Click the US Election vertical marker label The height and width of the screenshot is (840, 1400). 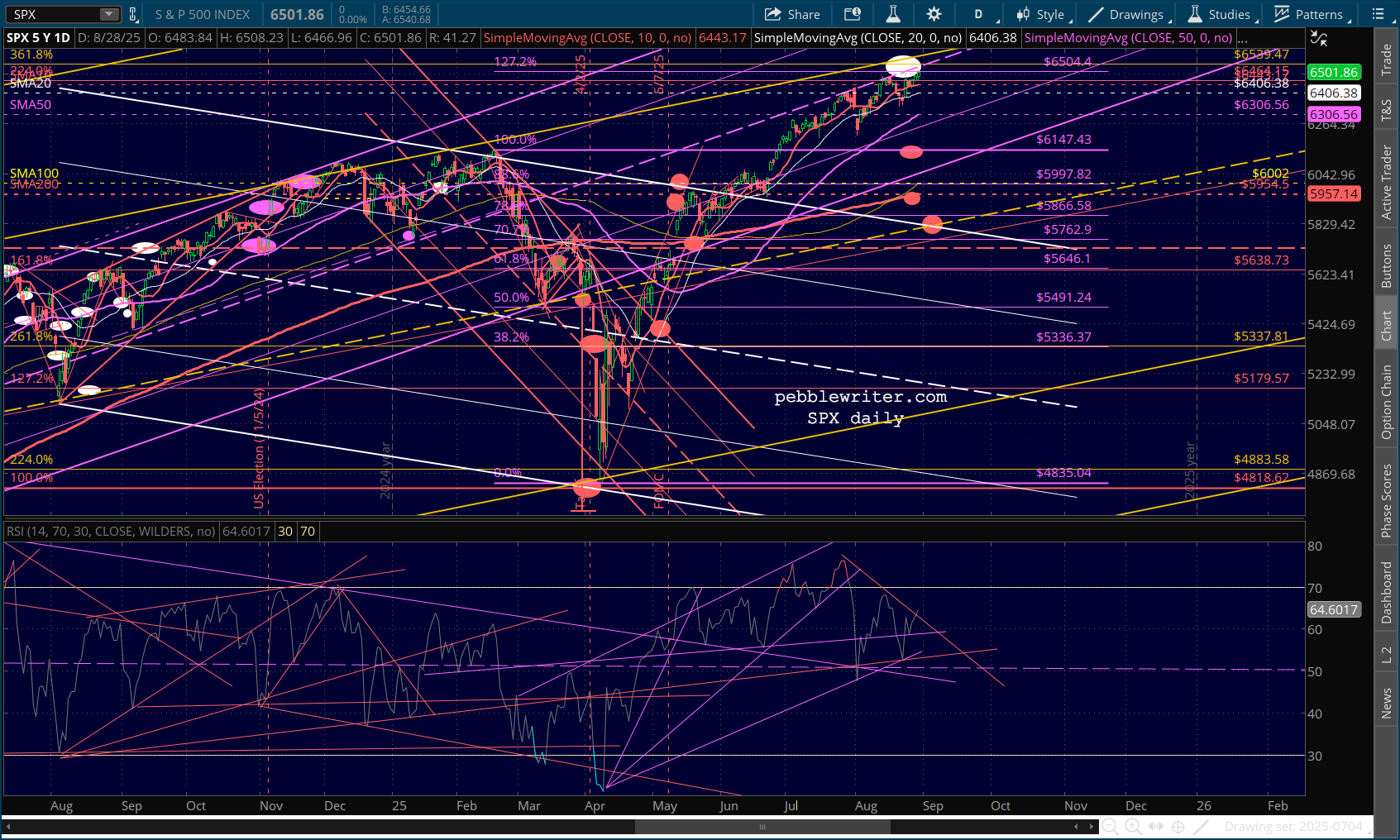point(259,448)
